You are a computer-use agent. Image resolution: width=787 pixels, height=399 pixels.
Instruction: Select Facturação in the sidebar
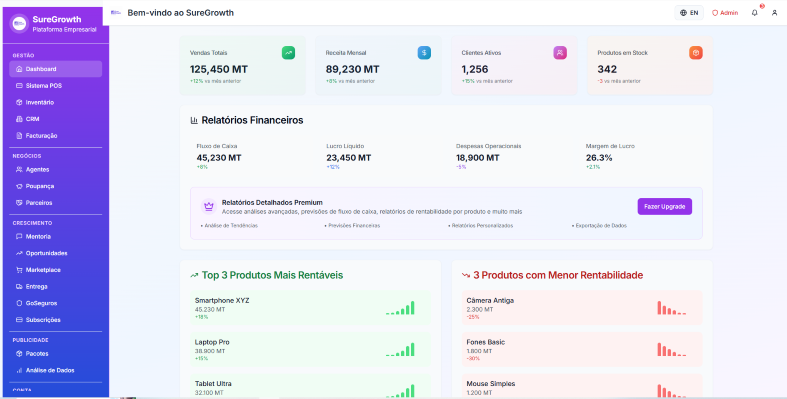55,136
